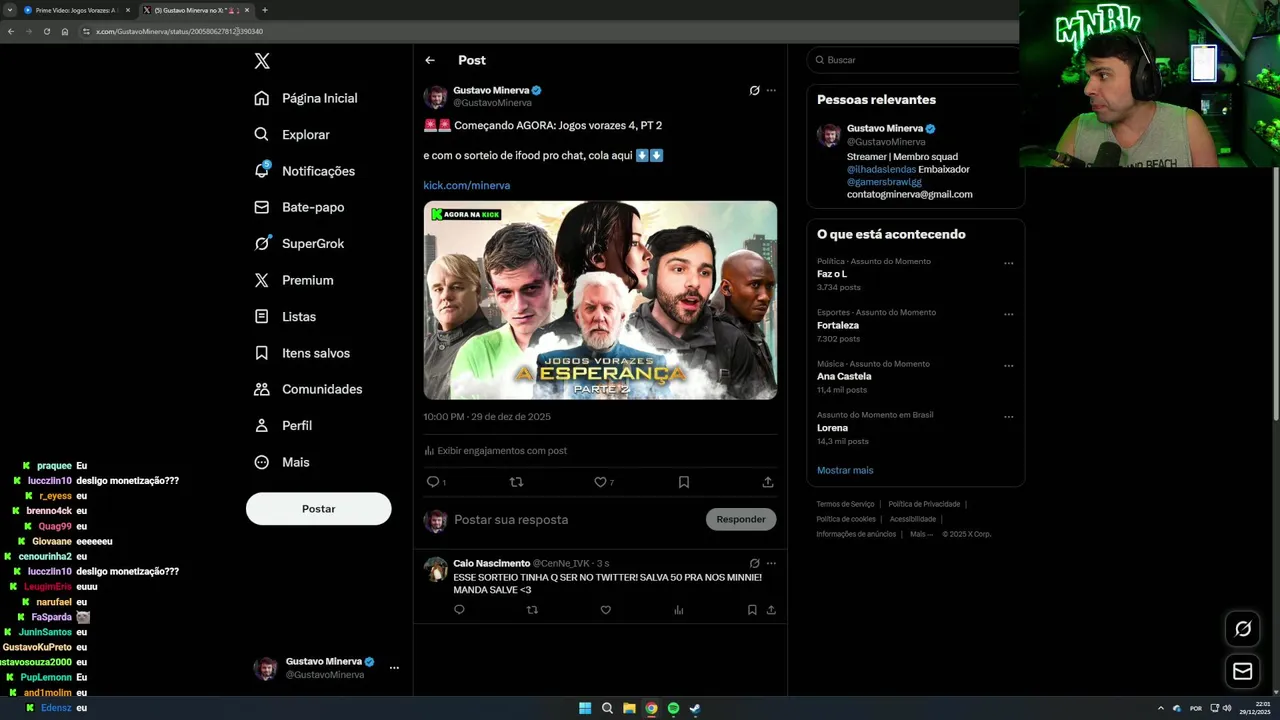Click Mostrar mais under trends
Viewport: 1280px width, 720px height.
click(x=845, y=470)
